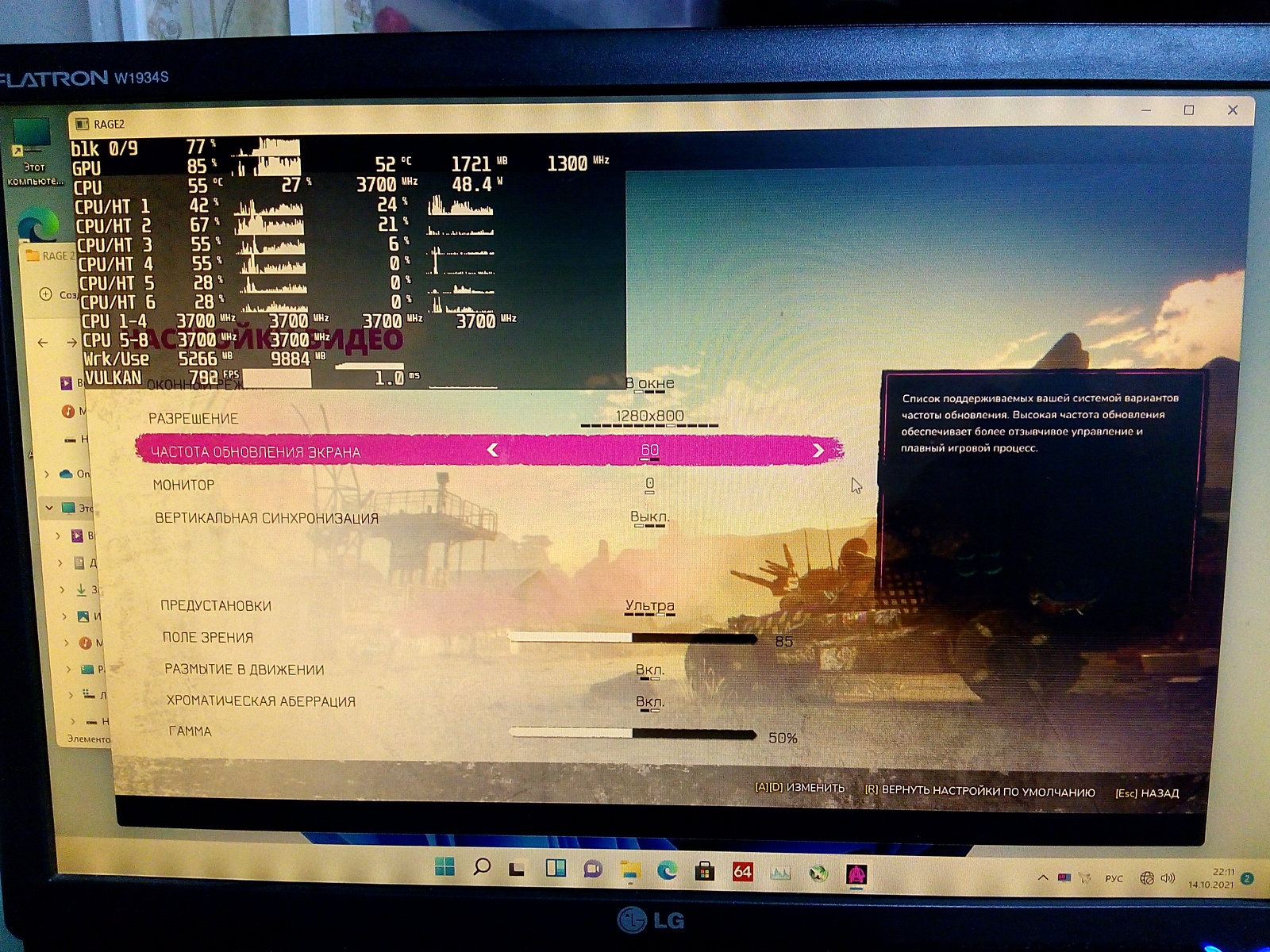Click the RAGE2 window title icon
Screen dimensions: 1270x952
[x=82, y=124]
